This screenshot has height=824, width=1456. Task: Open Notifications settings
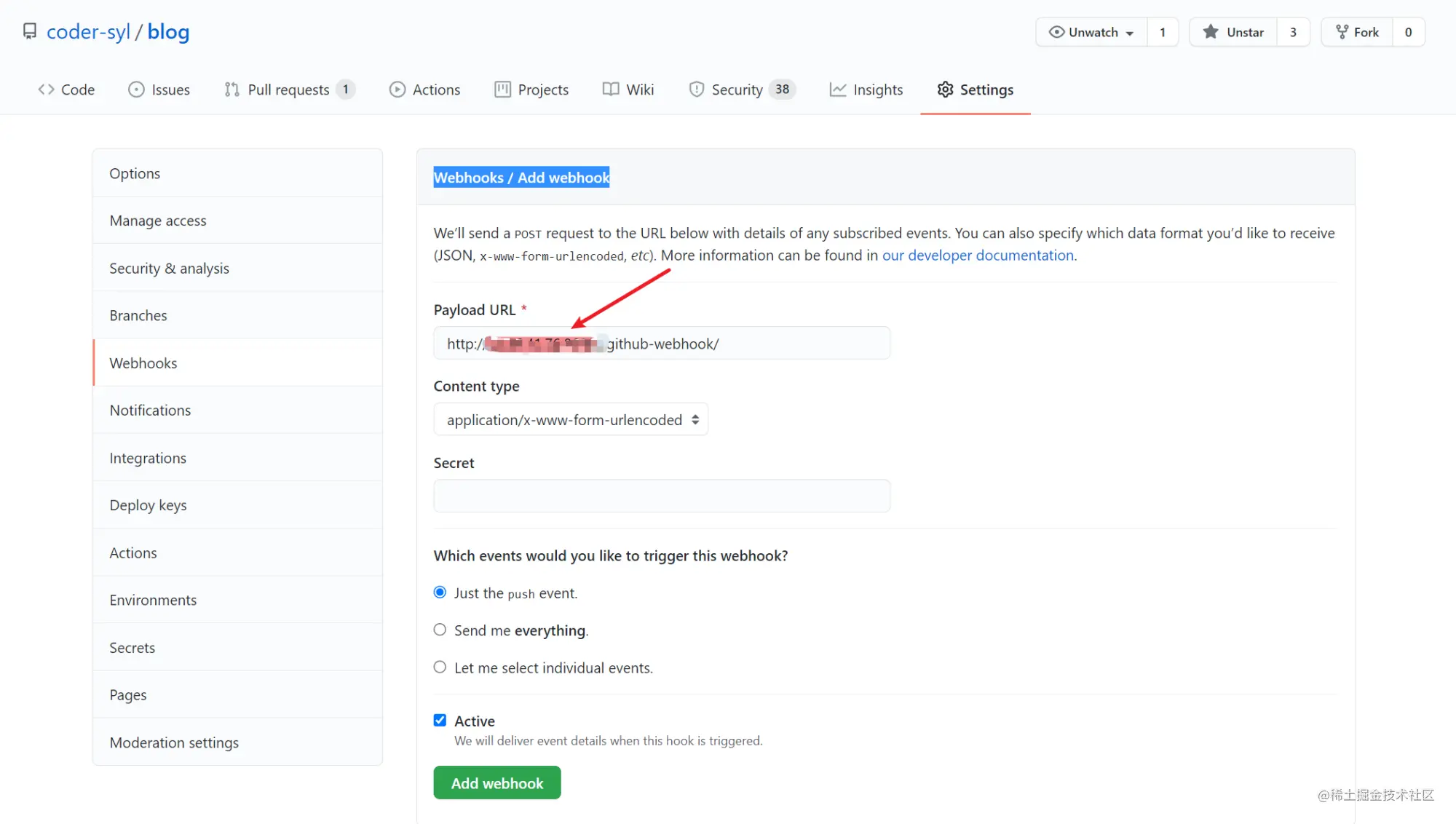238,410
